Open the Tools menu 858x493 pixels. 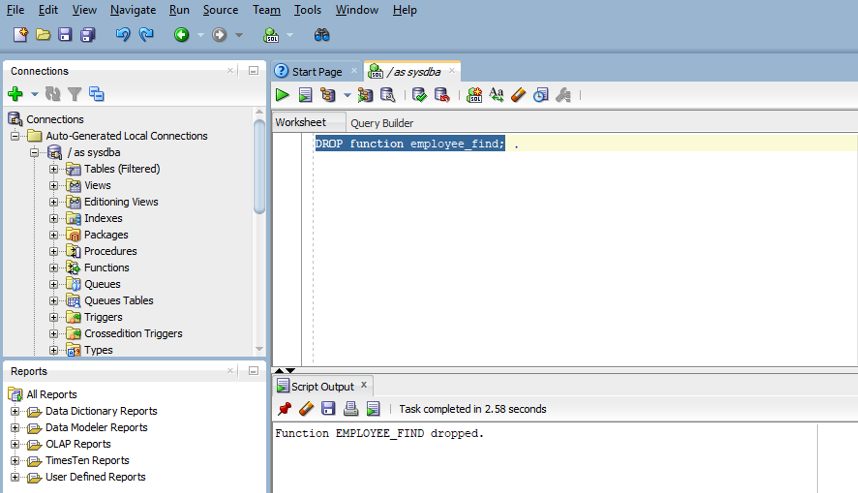pyautogui.click(x=308, y=10)
